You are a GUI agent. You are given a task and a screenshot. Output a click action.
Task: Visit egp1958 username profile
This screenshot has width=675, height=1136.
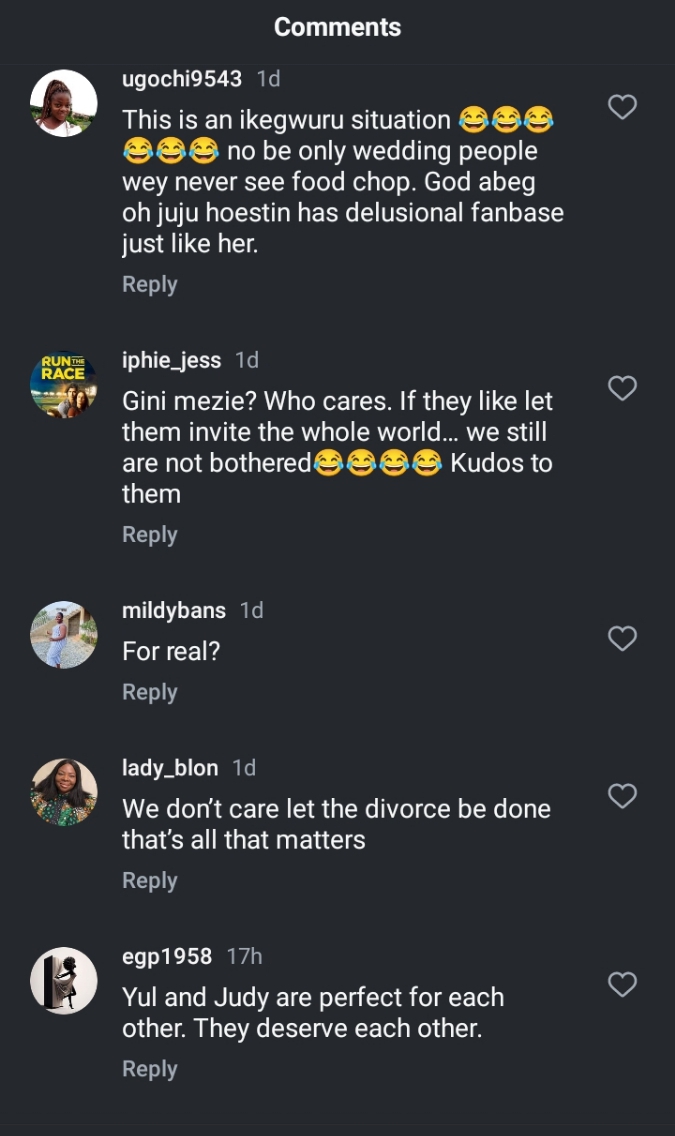click(x=167, y=957)
